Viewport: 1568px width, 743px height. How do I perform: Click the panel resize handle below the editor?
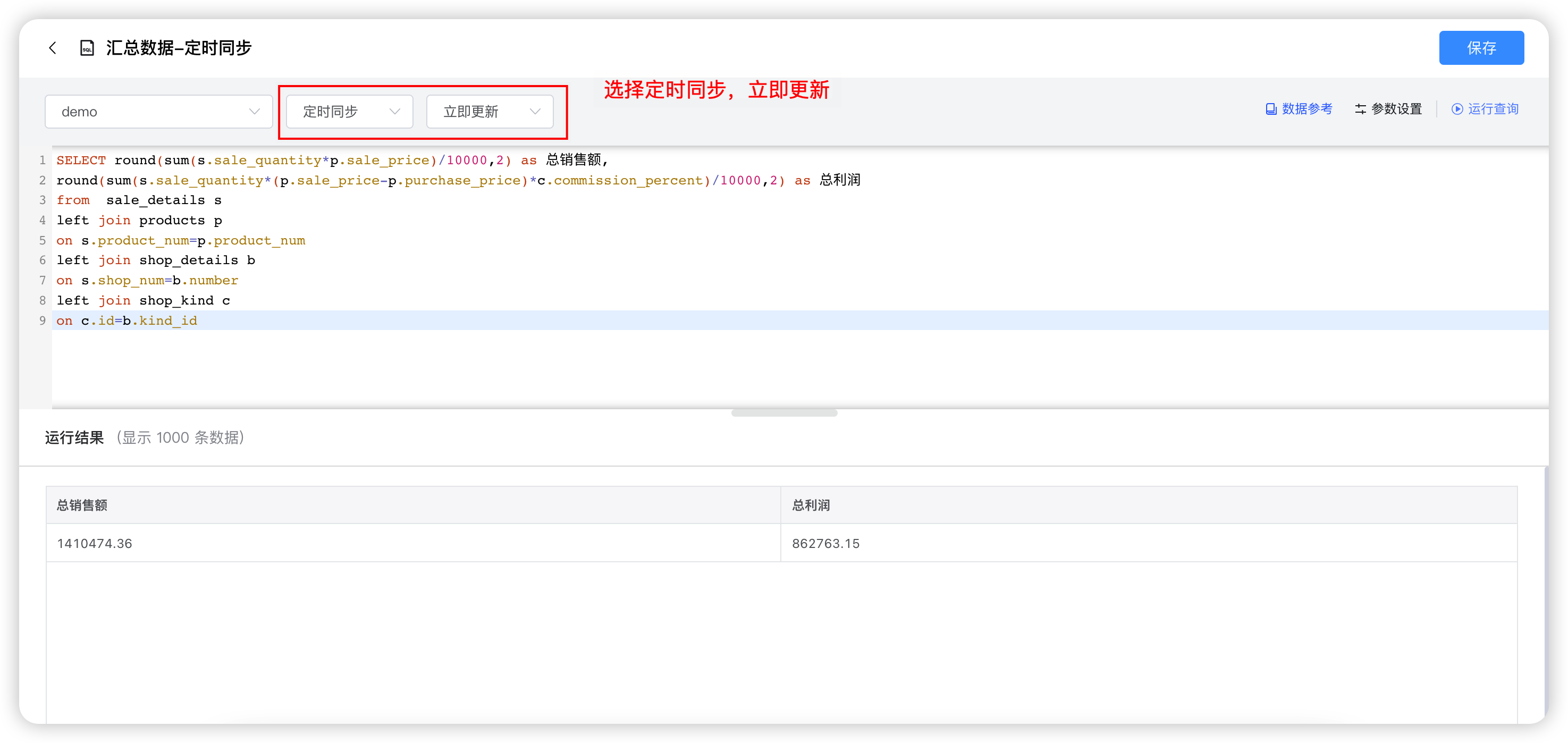click(784, 412)
